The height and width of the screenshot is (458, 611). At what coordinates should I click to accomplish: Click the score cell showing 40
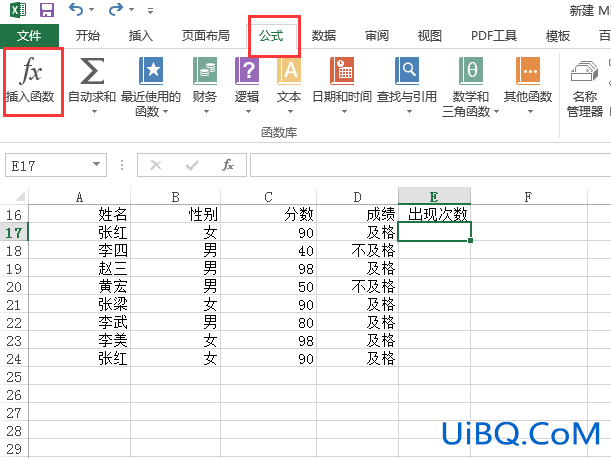[x=268, y=250]
